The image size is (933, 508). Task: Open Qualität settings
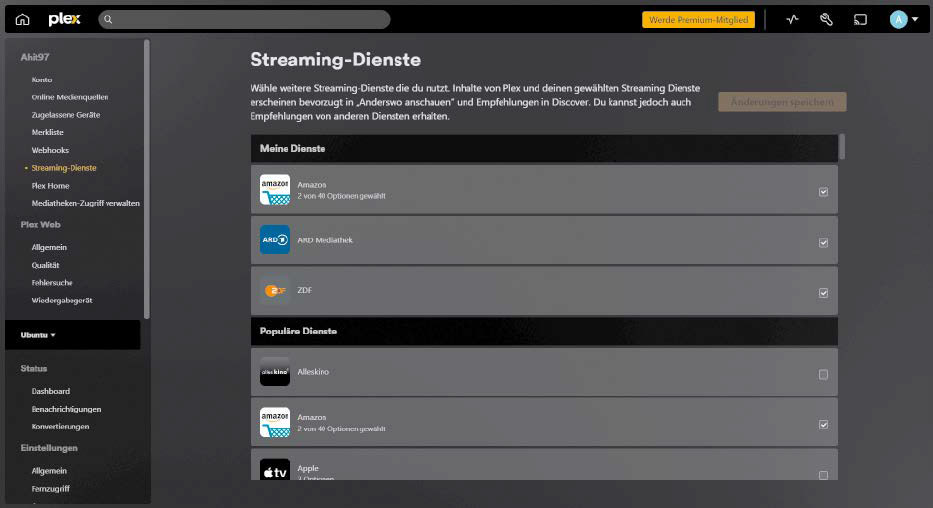click(x=45, y=265)
